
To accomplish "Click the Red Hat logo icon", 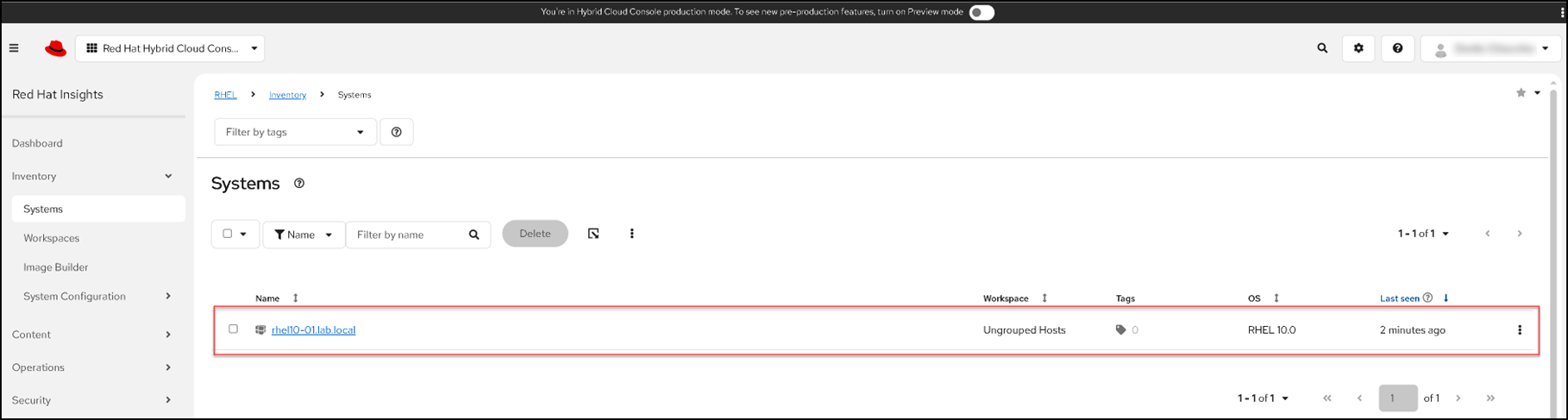I will pyautogui.click(x=55, y=49).
